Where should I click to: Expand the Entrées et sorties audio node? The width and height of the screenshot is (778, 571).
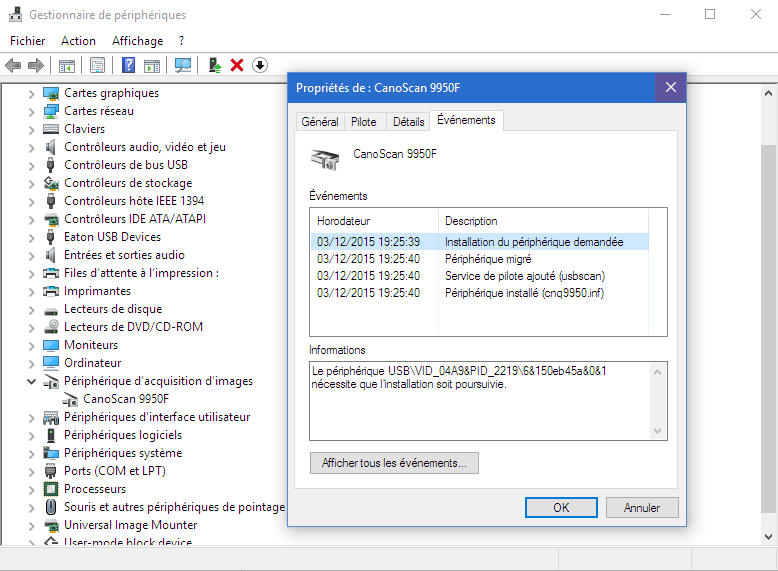coord(31,256)
